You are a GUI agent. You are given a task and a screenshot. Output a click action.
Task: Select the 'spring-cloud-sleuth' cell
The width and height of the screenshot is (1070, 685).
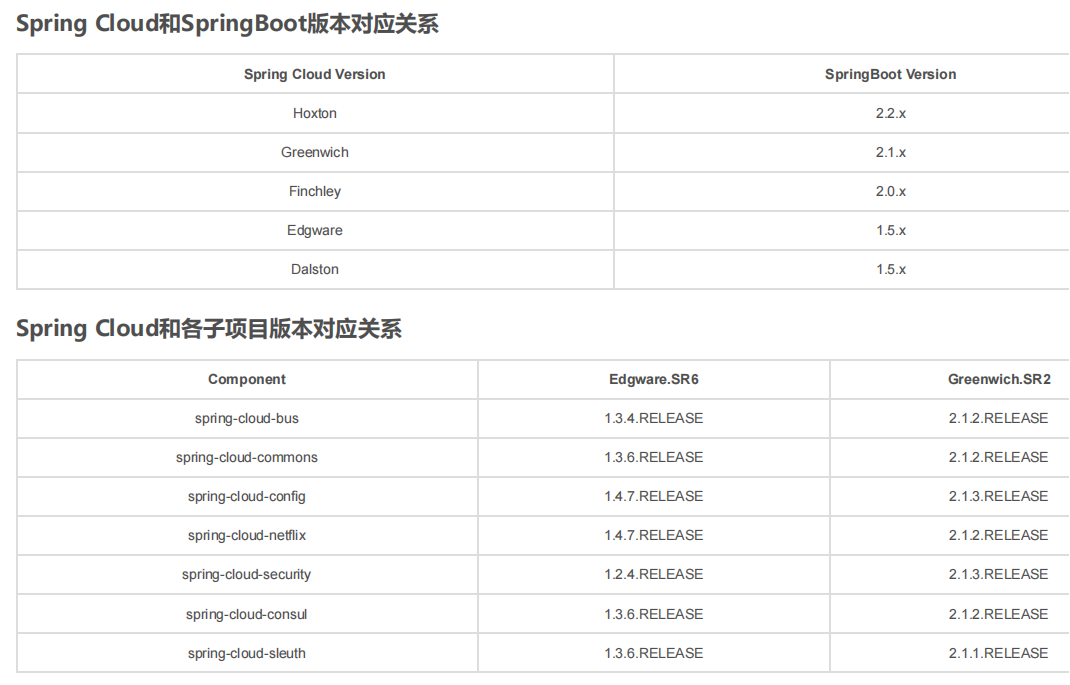(x=247, y=653)
